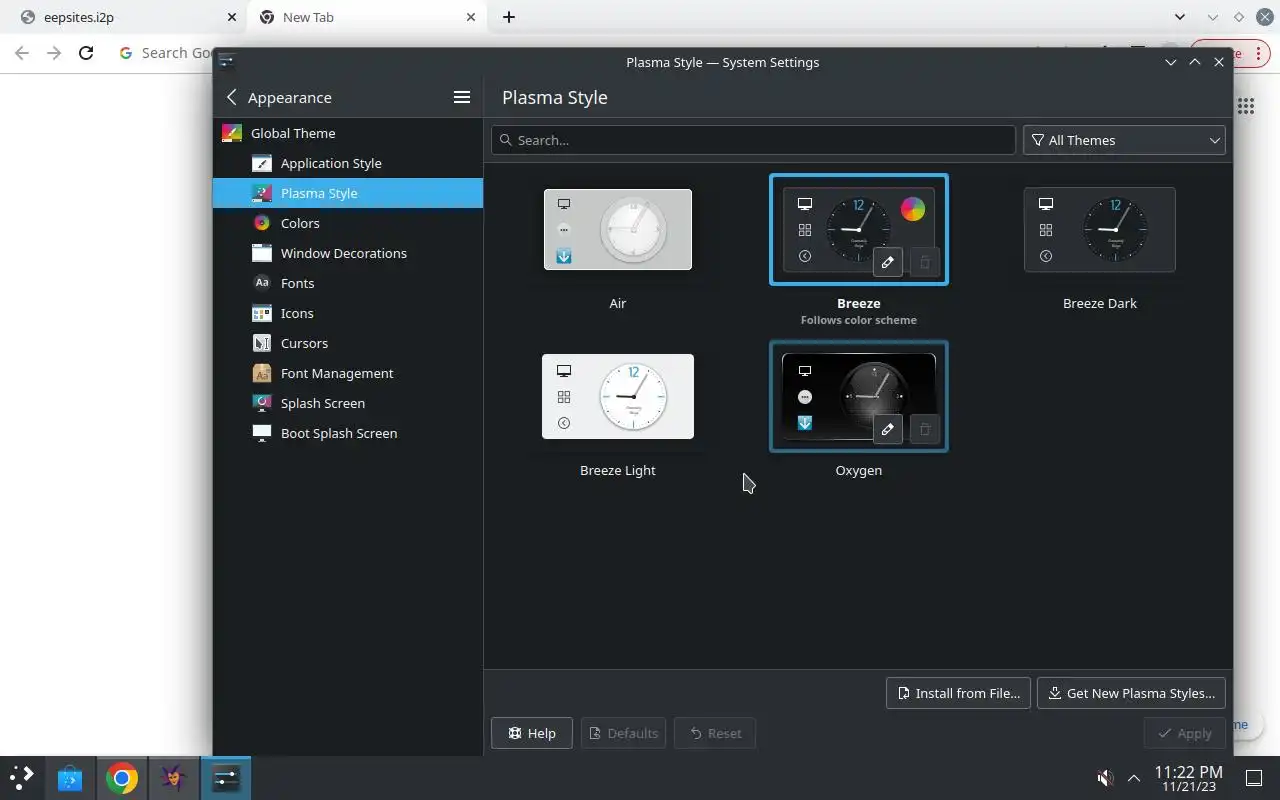Screen dimensions: 1280x800
Task: Open Chrome from the taskbar
Action: click(122, 778)
